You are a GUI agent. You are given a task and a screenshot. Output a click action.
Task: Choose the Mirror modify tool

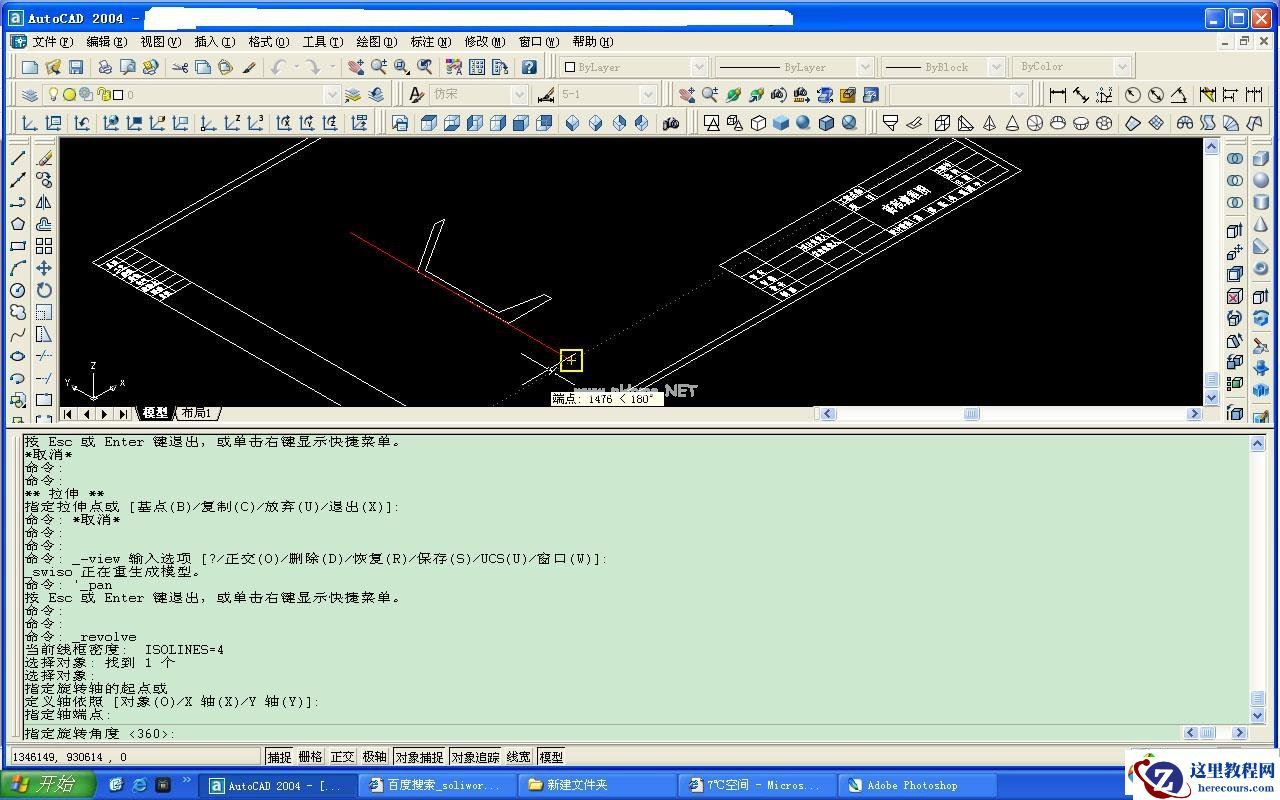pos(44,202)
